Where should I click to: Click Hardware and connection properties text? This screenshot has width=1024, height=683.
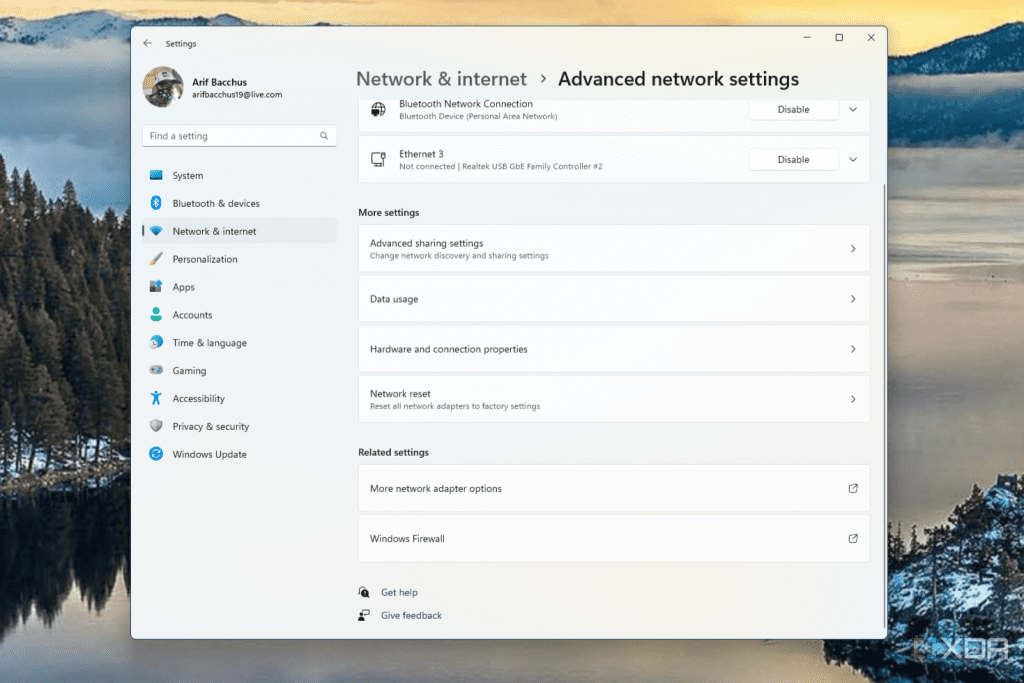[x=449, y=349]
